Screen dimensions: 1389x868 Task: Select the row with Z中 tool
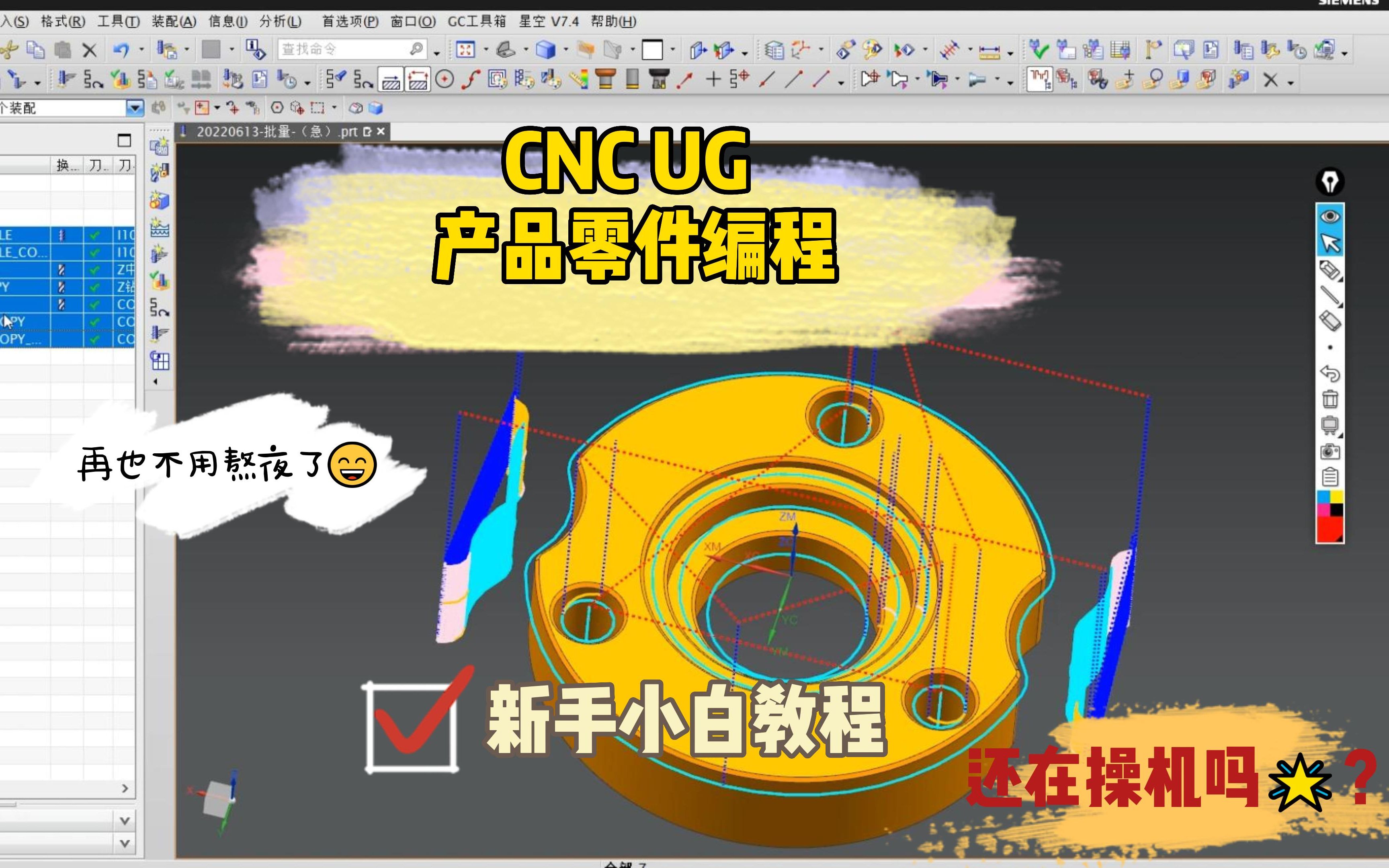(x=67, y=269)
